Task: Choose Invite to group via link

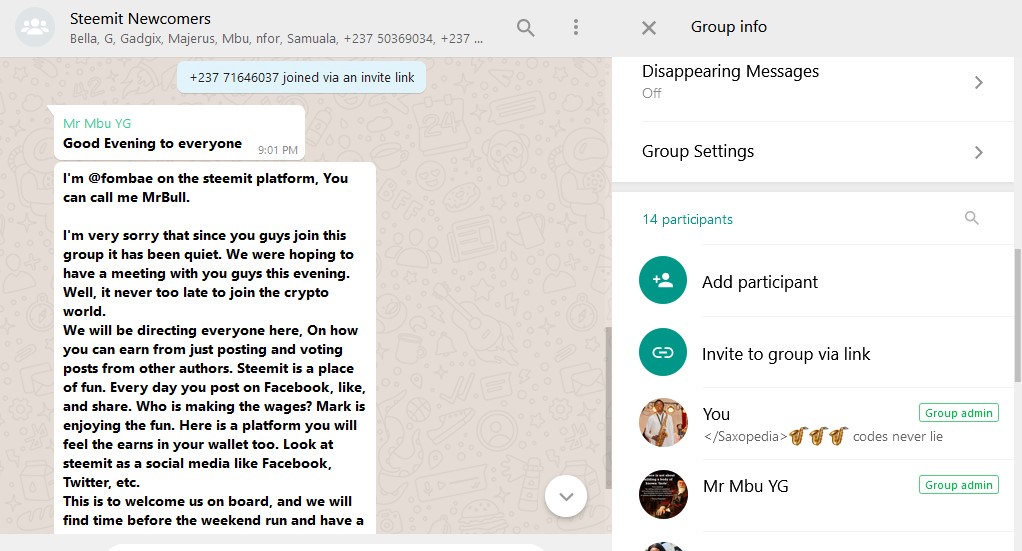Action: click(x=786, y=354)
